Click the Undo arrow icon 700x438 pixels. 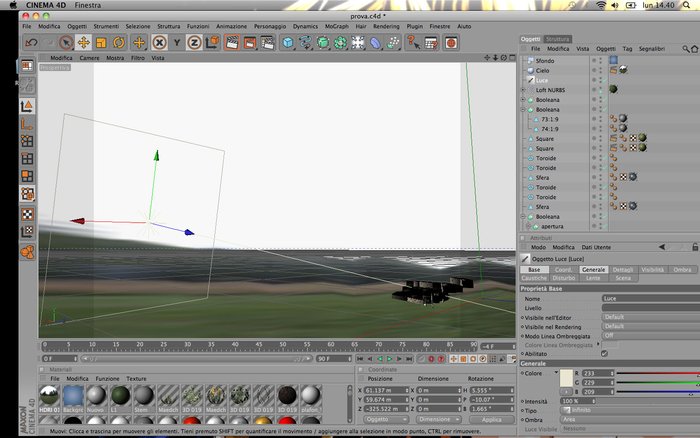click(31, 43)
